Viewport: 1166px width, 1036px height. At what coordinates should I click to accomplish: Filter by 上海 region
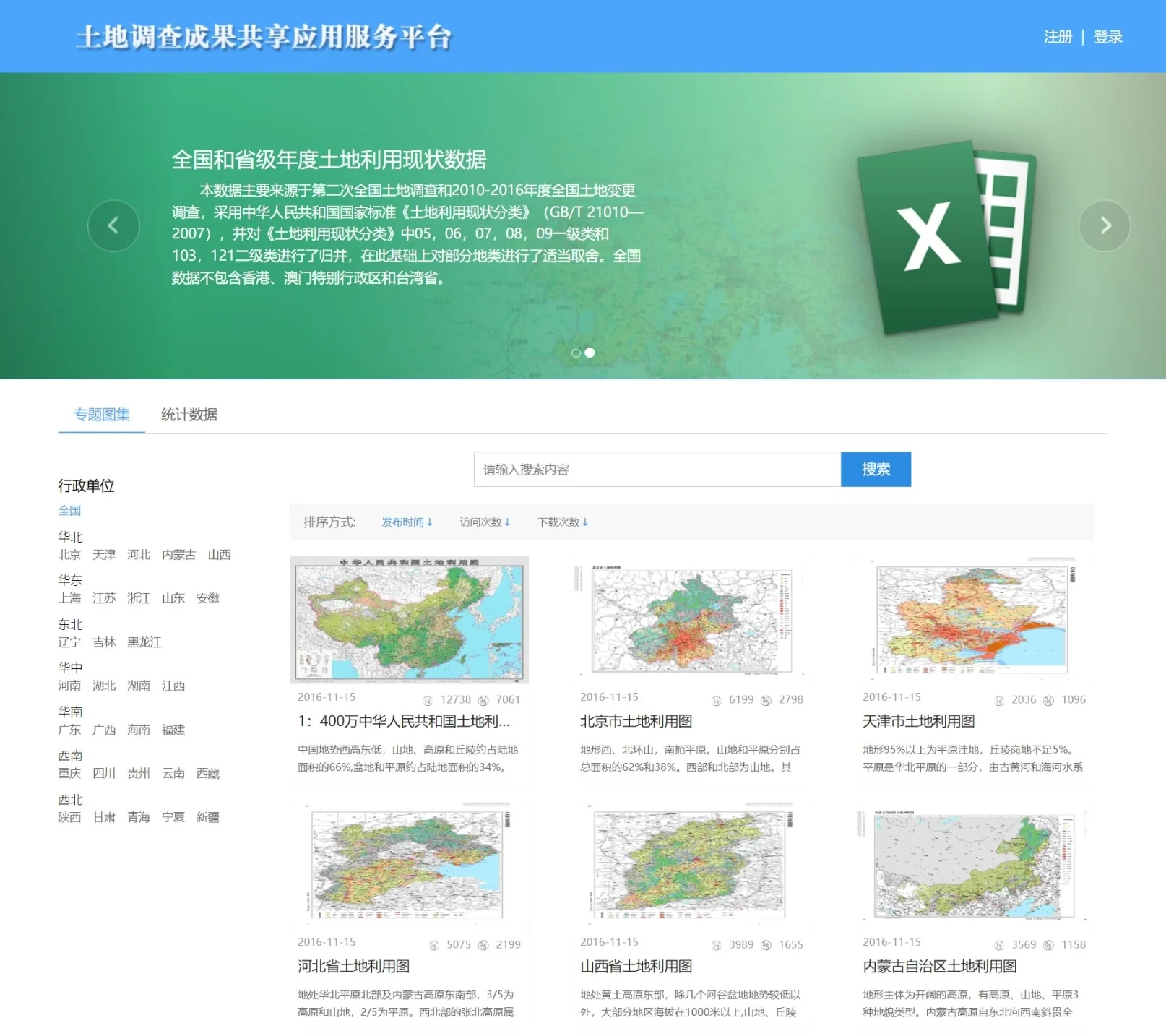click(x=69, y=598)
